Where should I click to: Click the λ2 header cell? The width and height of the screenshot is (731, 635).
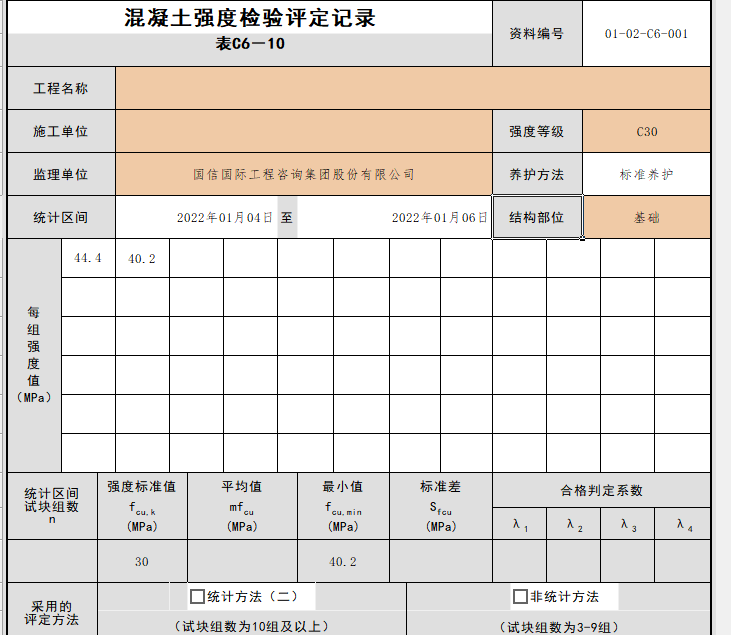point(574,524)
